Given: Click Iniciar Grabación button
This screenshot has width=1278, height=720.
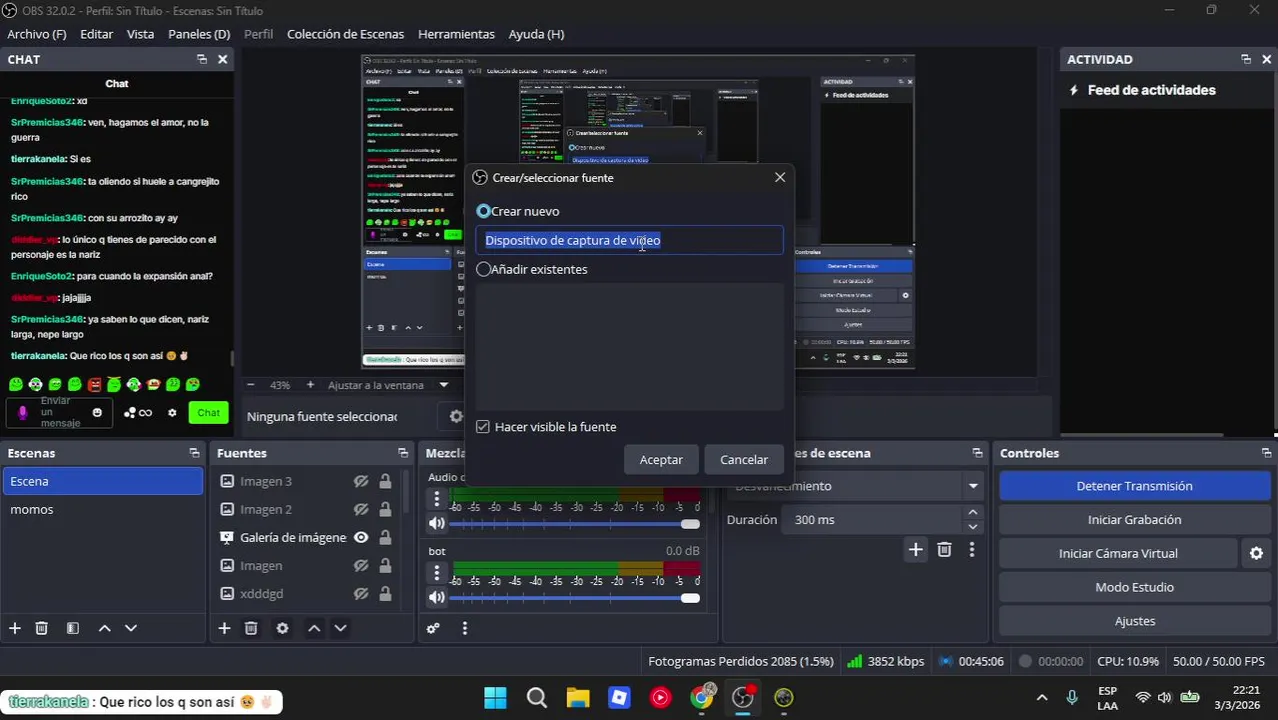Looking at the screenshot, I should [x=1134, y=520].
